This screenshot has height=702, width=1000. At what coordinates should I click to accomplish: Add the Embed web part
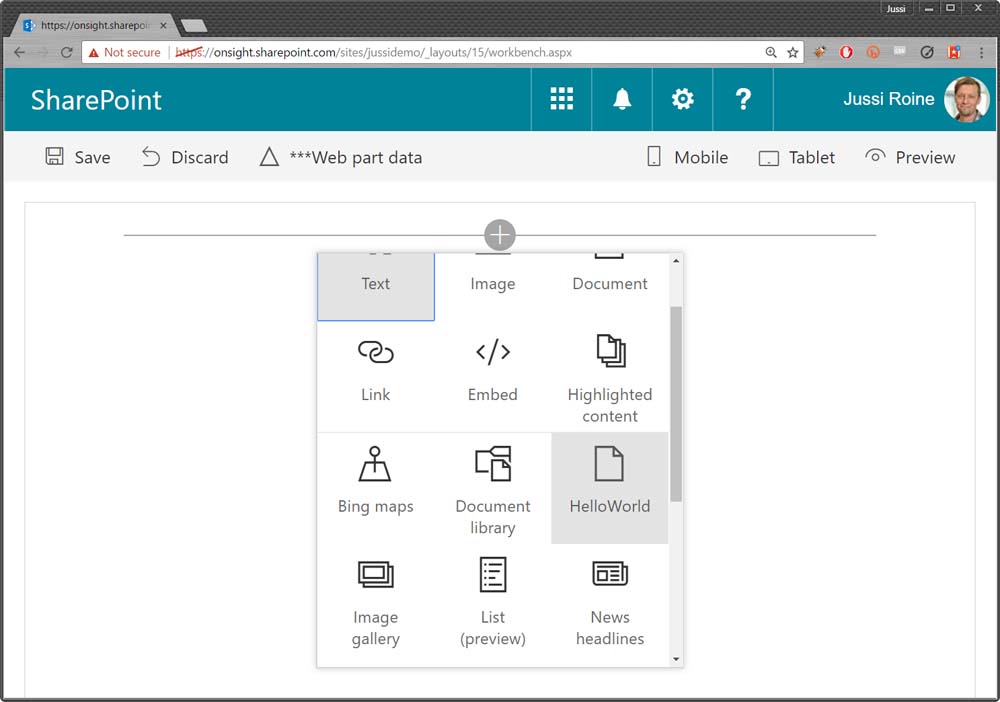492,370
